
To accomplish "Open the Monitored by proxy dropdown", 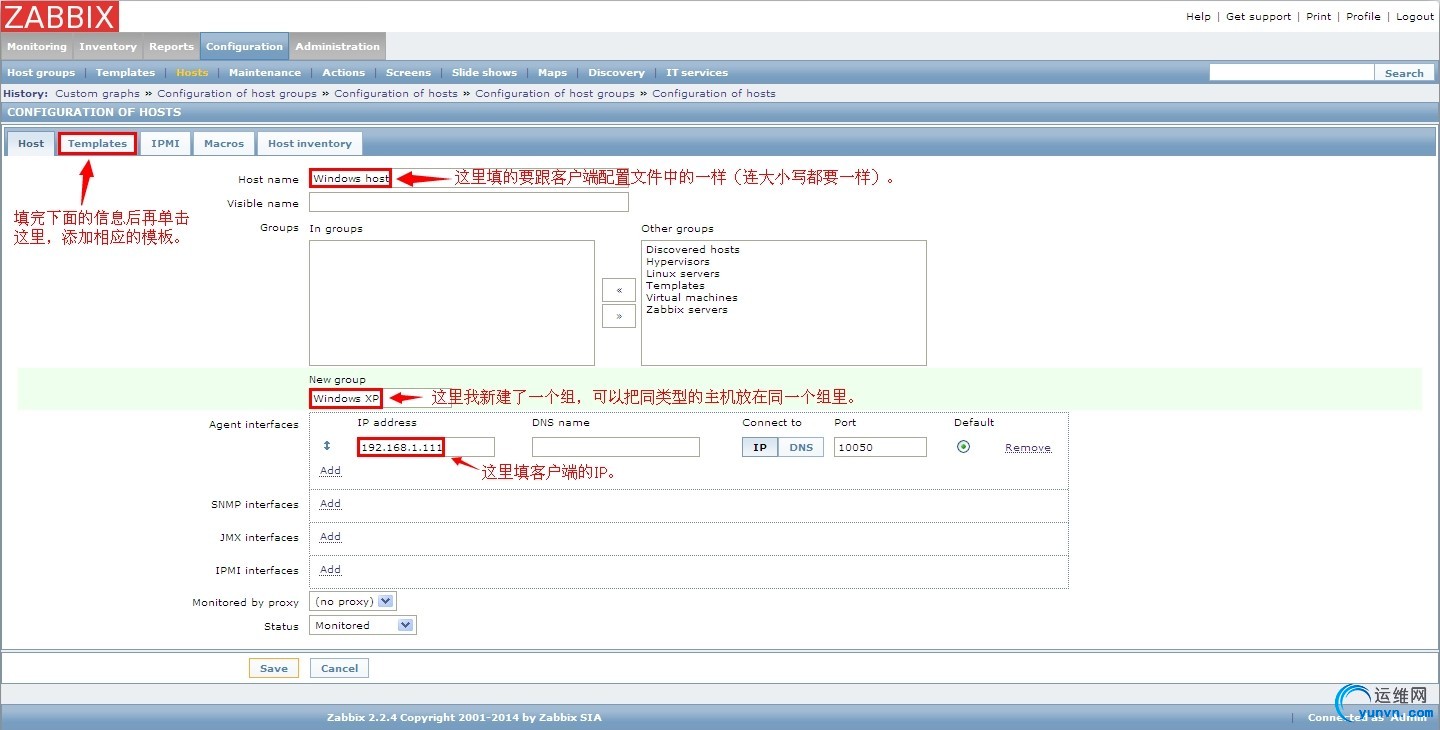I will (x=353, y=602).
